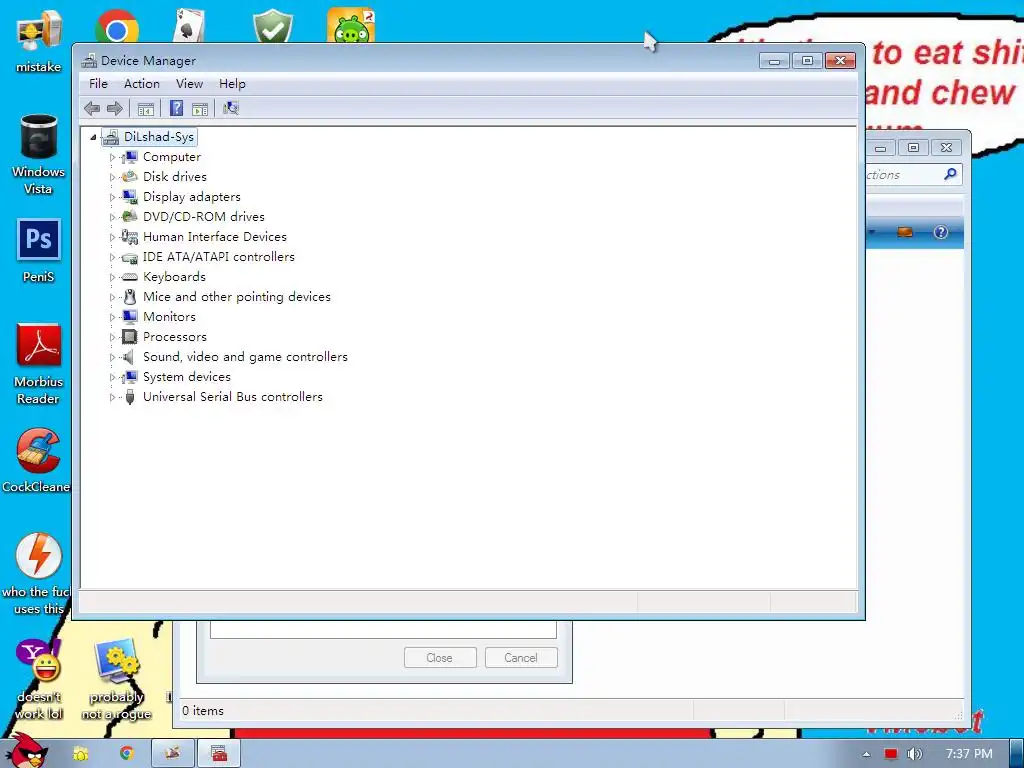The width and height of the screenshot is (1024, 768).
Task: Click the Processors chip icon
Action: [129, 337]
